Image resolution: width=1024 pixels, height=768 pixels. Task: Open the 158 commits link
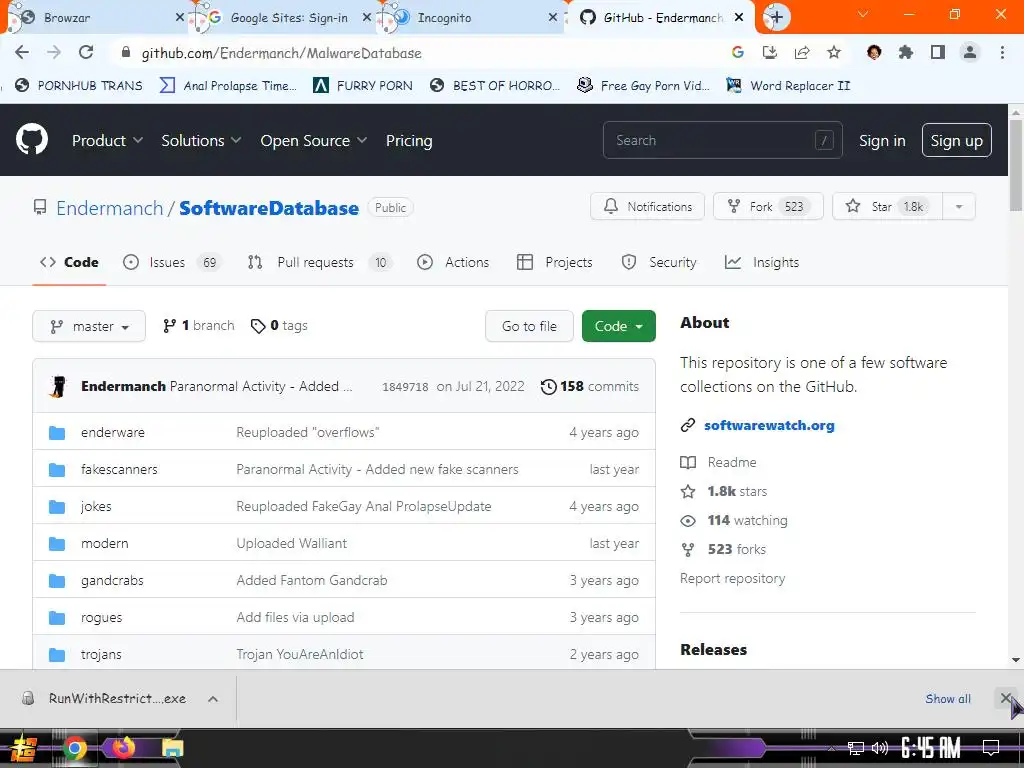(590, 386)
